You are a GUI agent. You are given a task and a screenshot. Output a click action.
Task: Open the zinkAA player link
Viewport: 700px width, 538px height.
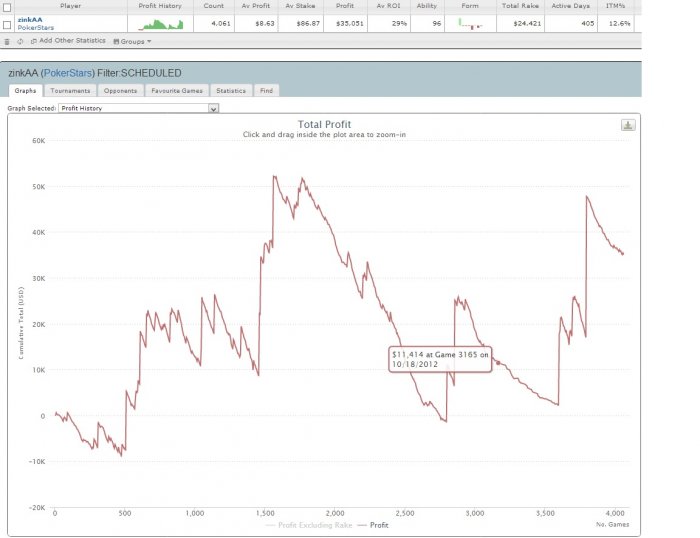point(30,20)
